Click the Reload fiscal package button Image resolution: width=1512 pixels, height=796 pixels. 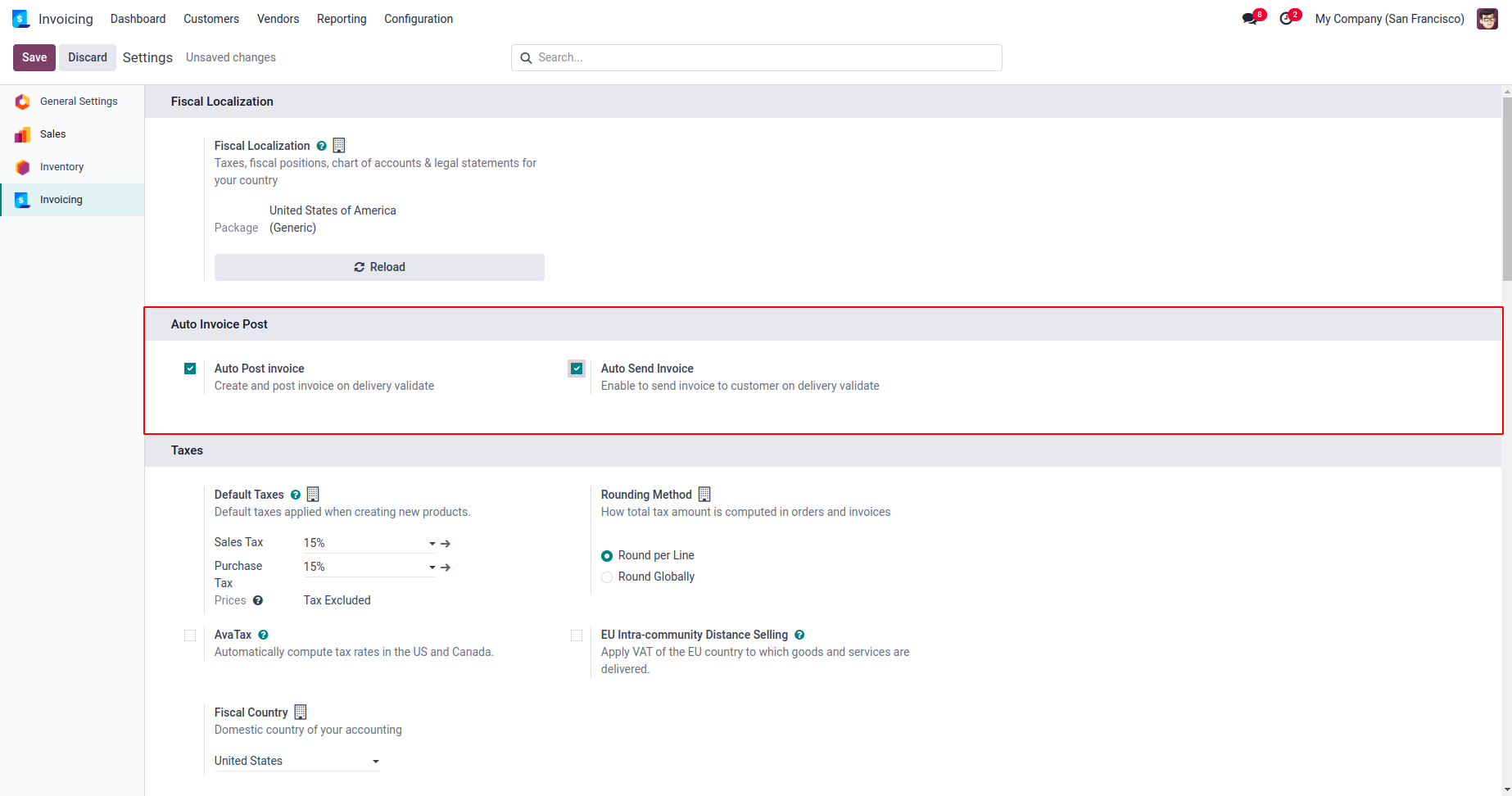pos(379,267)
